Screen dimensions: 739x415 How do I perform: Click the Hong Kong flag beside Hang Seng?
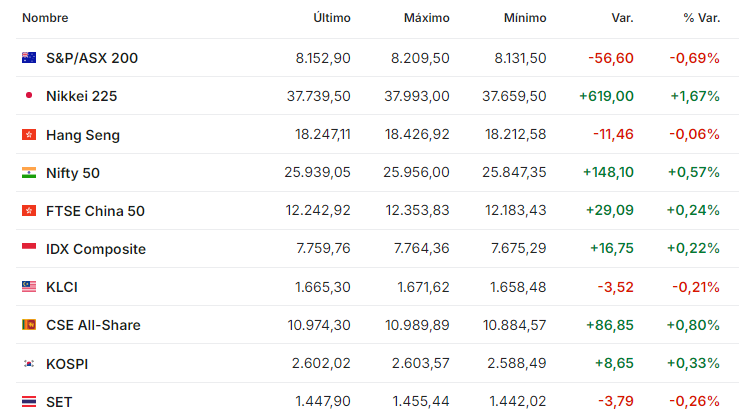(29, 135)
